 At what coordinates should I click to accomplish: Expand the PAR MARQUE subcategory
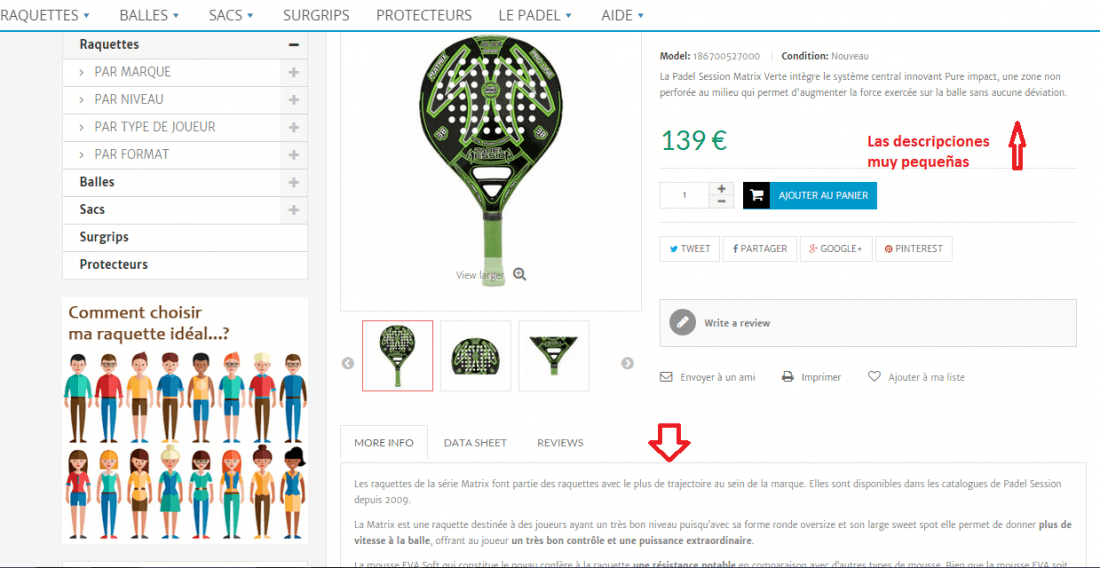click(x=293, y=72)
